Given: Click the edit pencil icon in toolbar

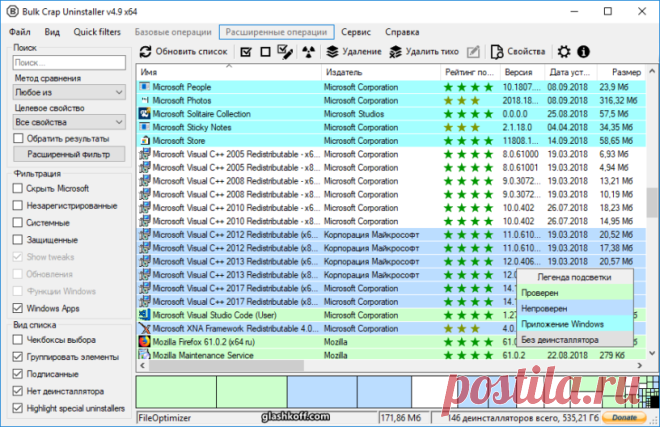Looking at the screenshot, I should (473, 52).
